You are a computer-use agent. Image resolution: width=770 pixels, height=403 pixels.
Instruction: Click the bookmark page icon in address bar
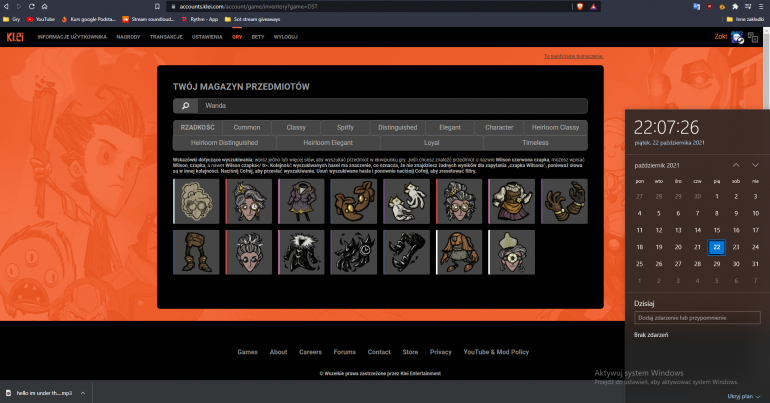157,6
